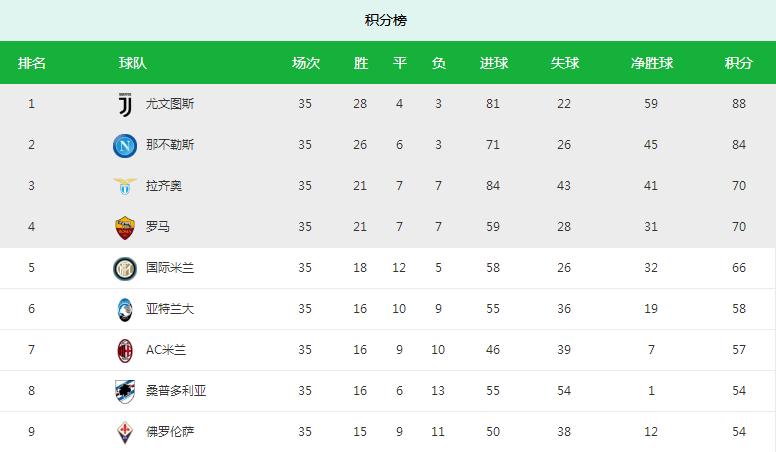
Task: Click the Juventus club logo
Action: 125,104
